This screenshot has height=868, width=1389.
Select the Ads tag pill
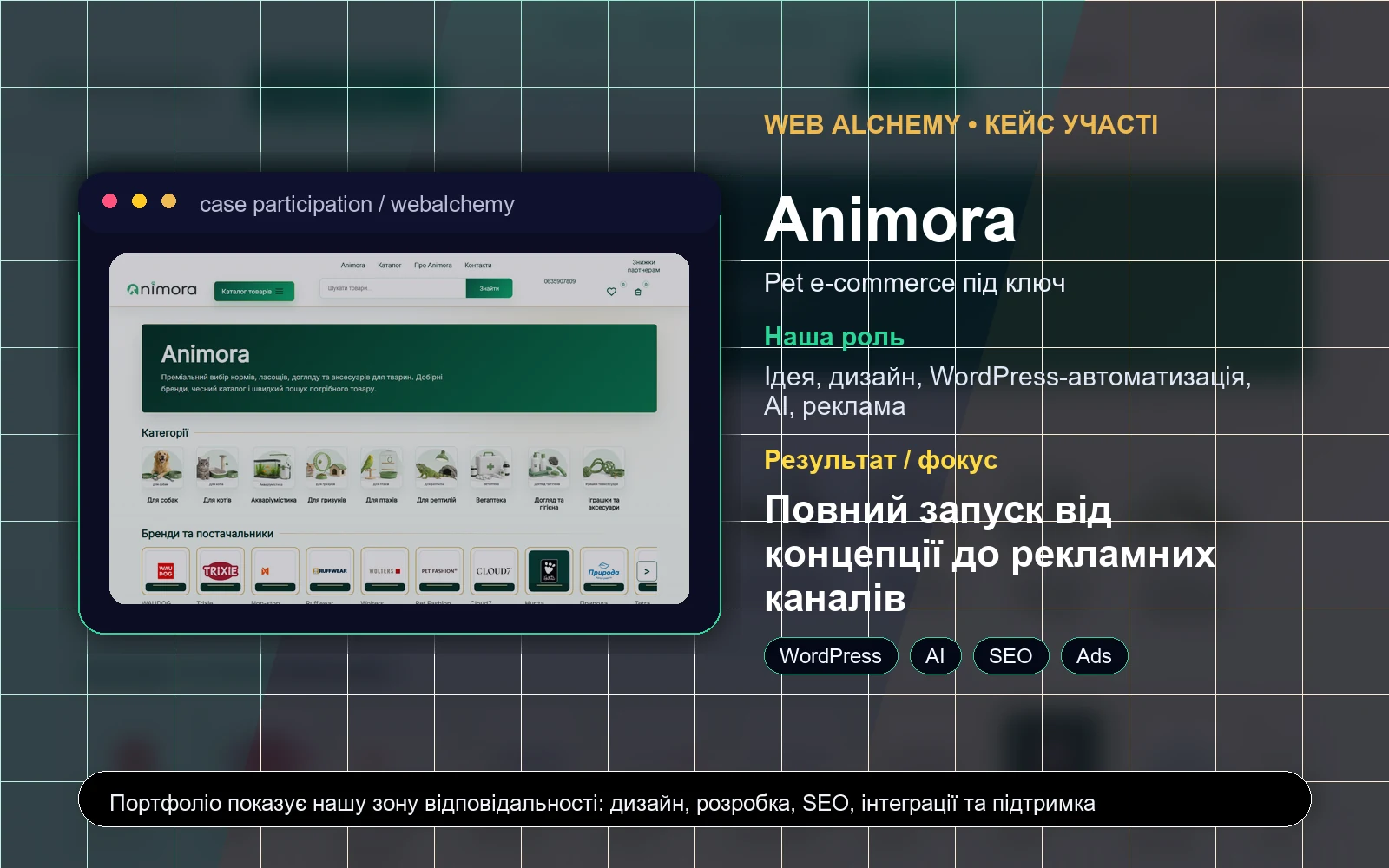click(1094, 656)
